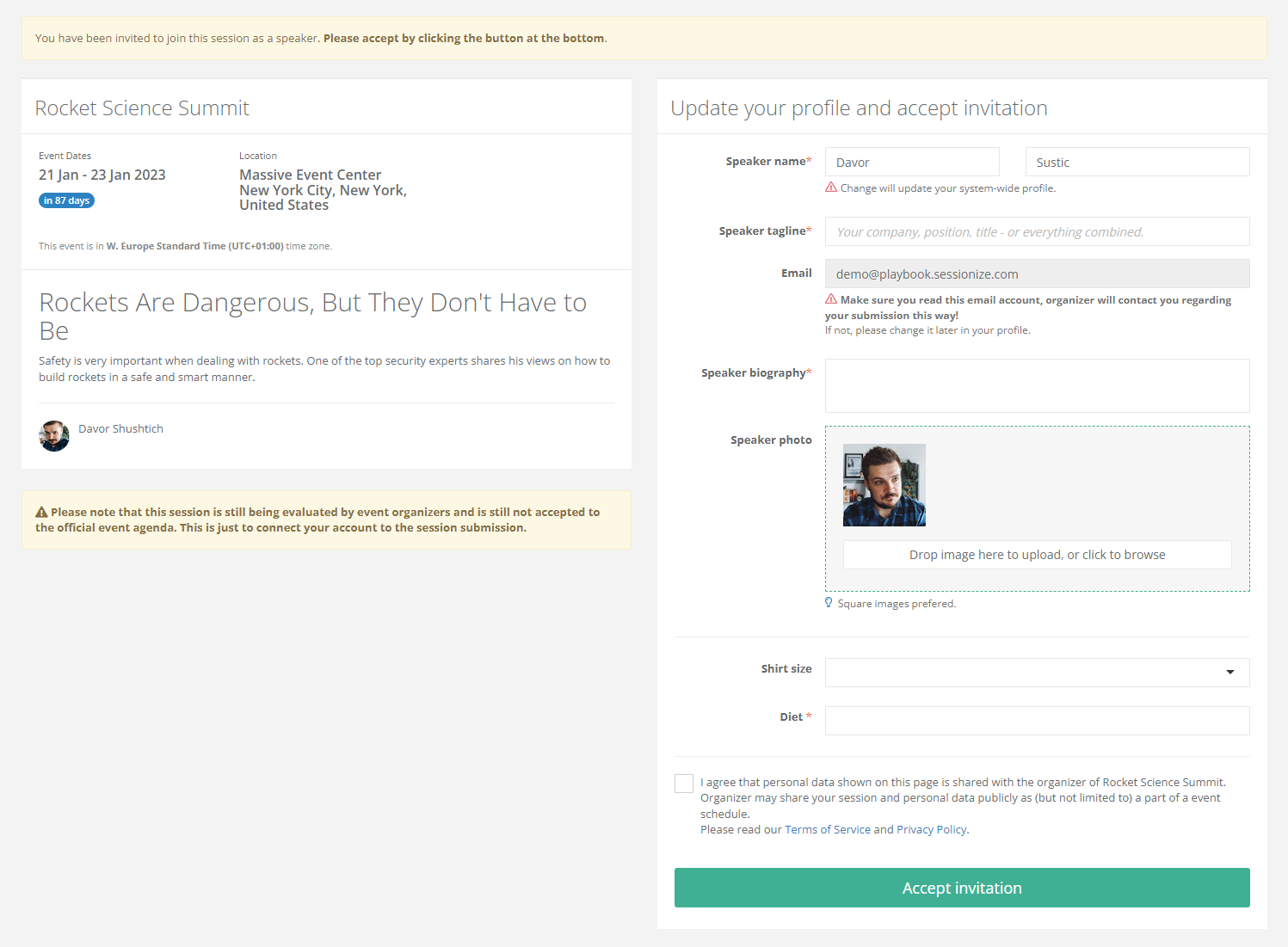This screenshot has width=1288, height=947.
Task: Open the Shirt size dropdown
Action: pyautogui.click(x=1024, y=673)
